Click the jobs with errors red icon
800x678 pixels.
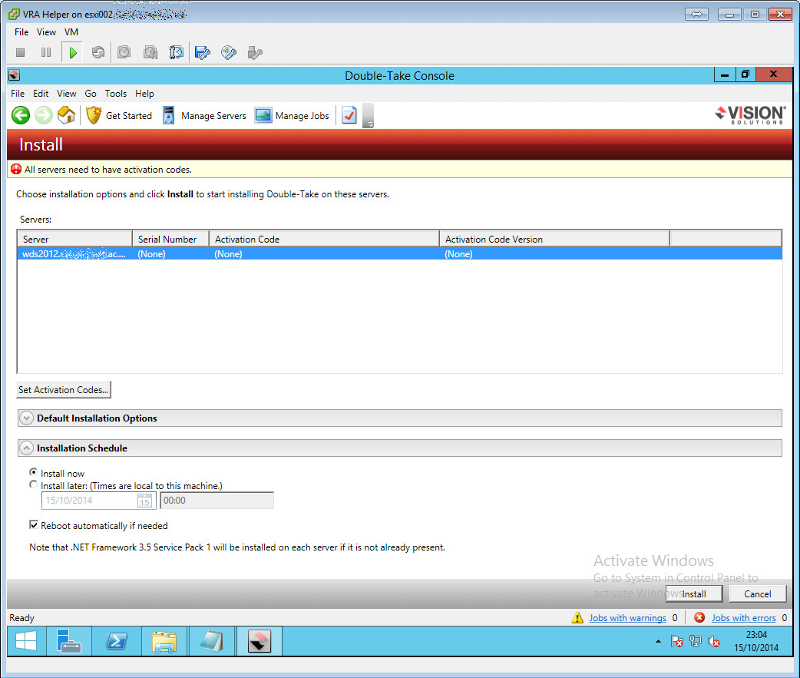pos(699,617)
